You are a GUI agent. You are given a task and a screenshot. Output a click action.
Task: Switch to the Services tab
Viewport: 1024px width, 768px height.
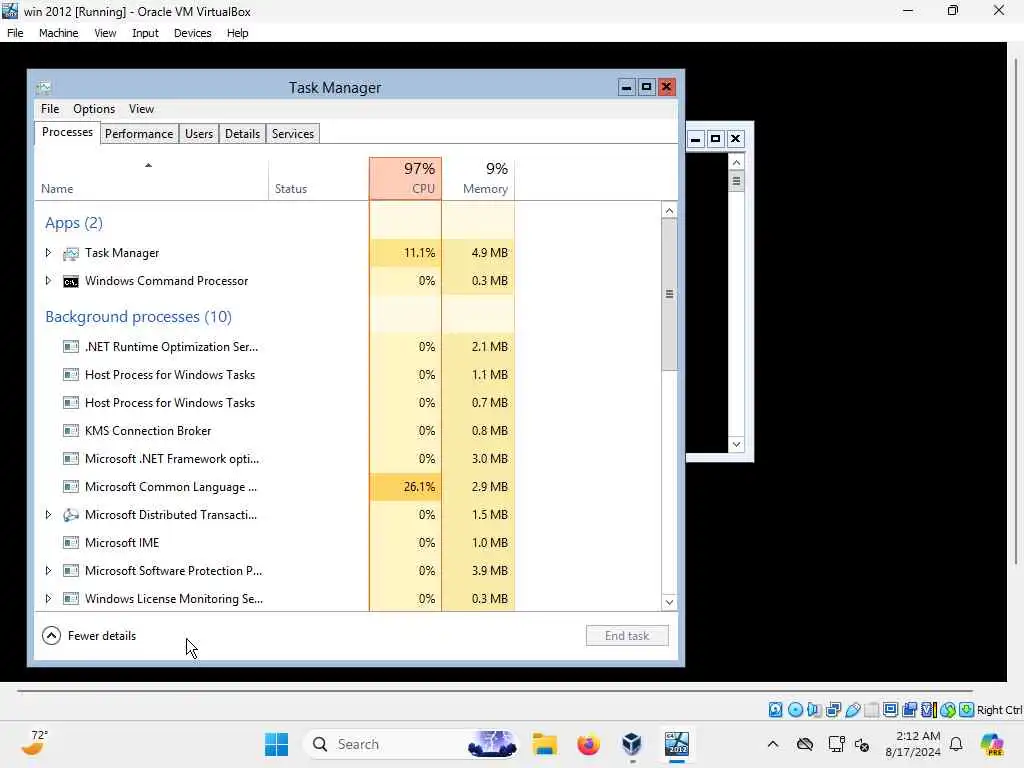tap(293, 134)
